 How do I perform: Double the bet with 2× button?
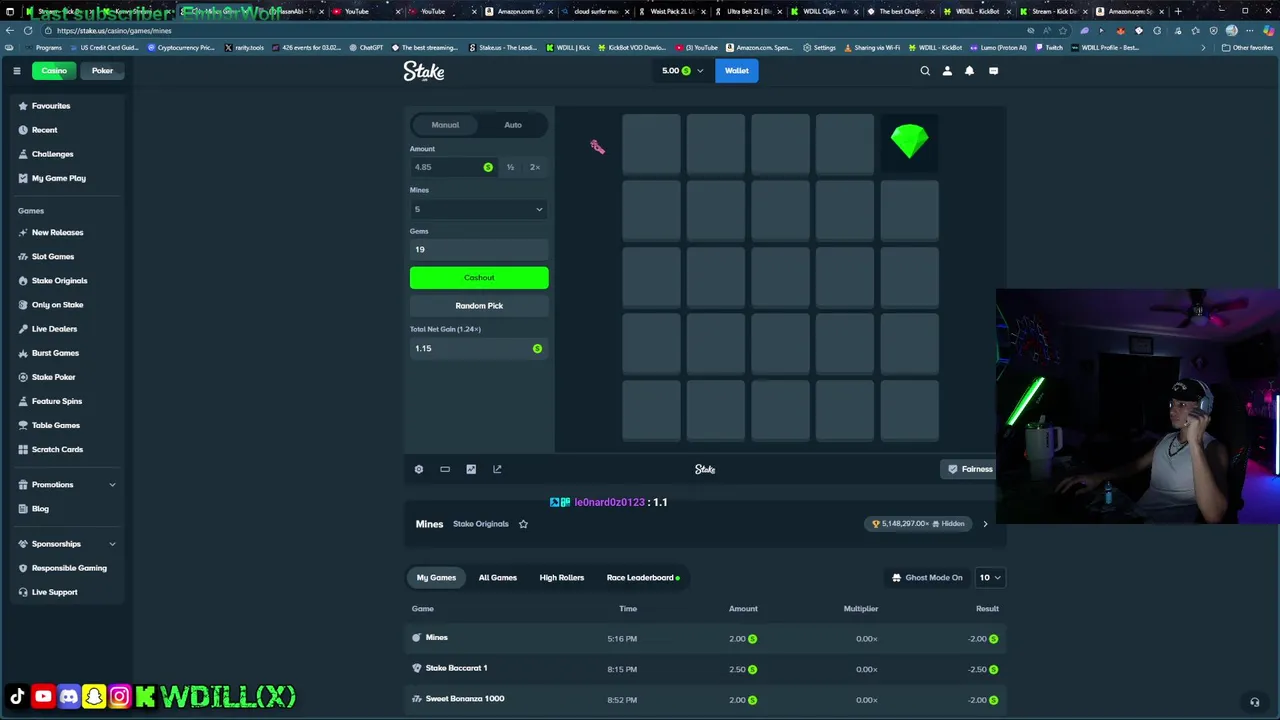pos(535,167)
